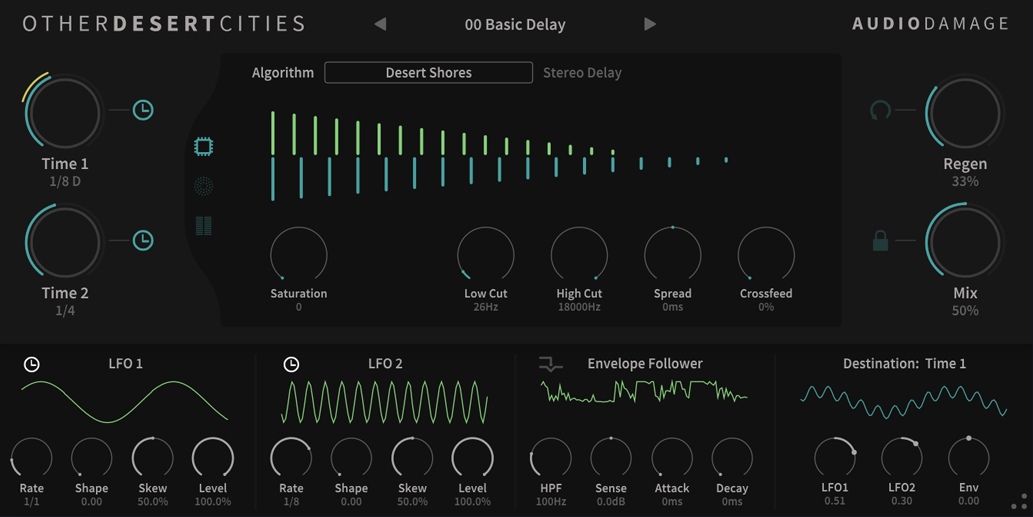Toggle the Time 1 tempo sync clock
This screenshot has width=1033, height=517.
tap(143, 110)
